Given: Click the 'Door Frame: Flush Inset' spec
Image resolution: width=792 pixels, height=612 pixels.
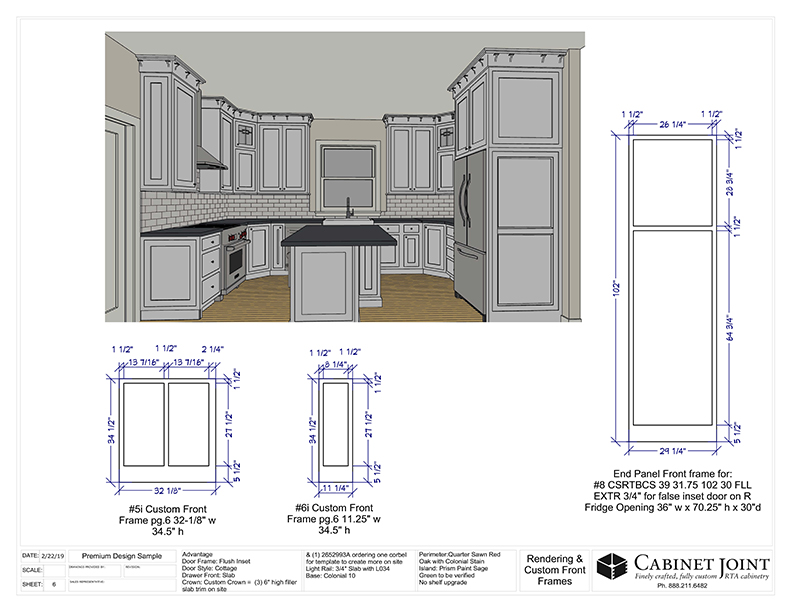Looking at the screenshot, I should pos(216,561).
